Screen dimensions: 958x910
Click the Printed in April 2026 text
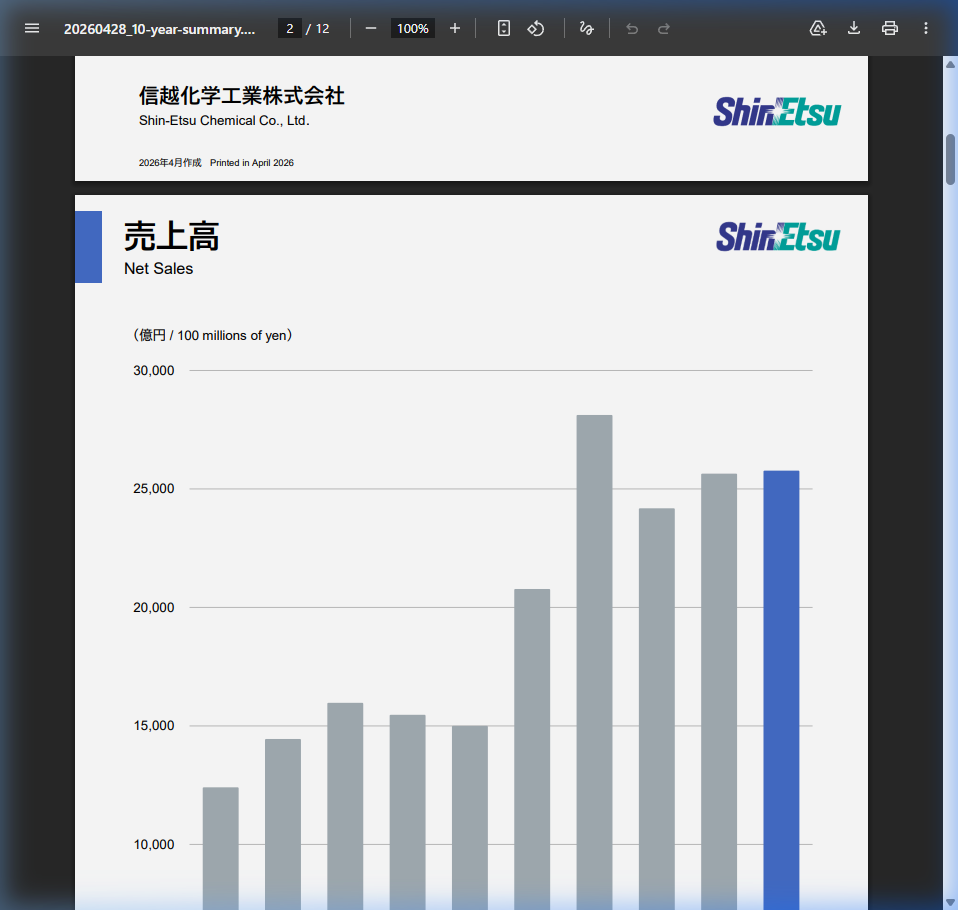click(x=252, y=163)
